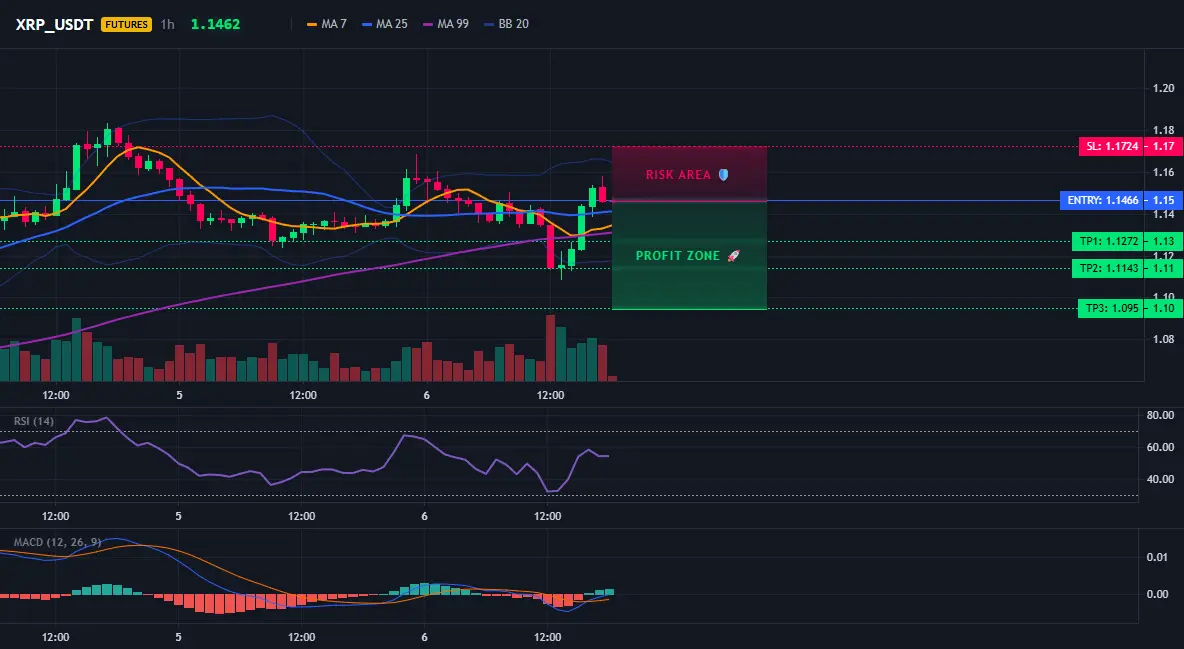Click the 1.16 price axis label
Viewport: 1184px width, 649px height.
pyautogui.click(x=1164, y=172)
